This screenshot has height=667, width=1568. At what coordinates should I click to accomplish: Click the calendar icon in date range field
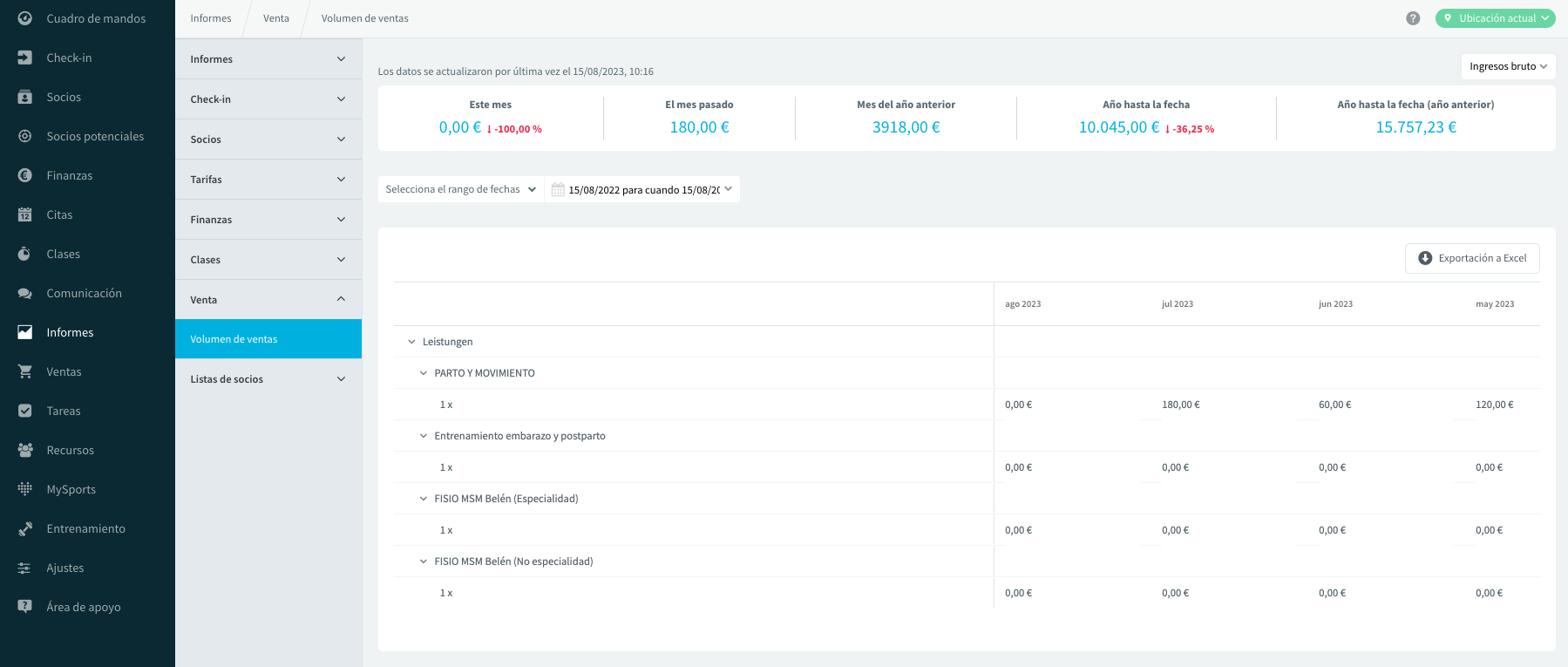pos(558,189)
